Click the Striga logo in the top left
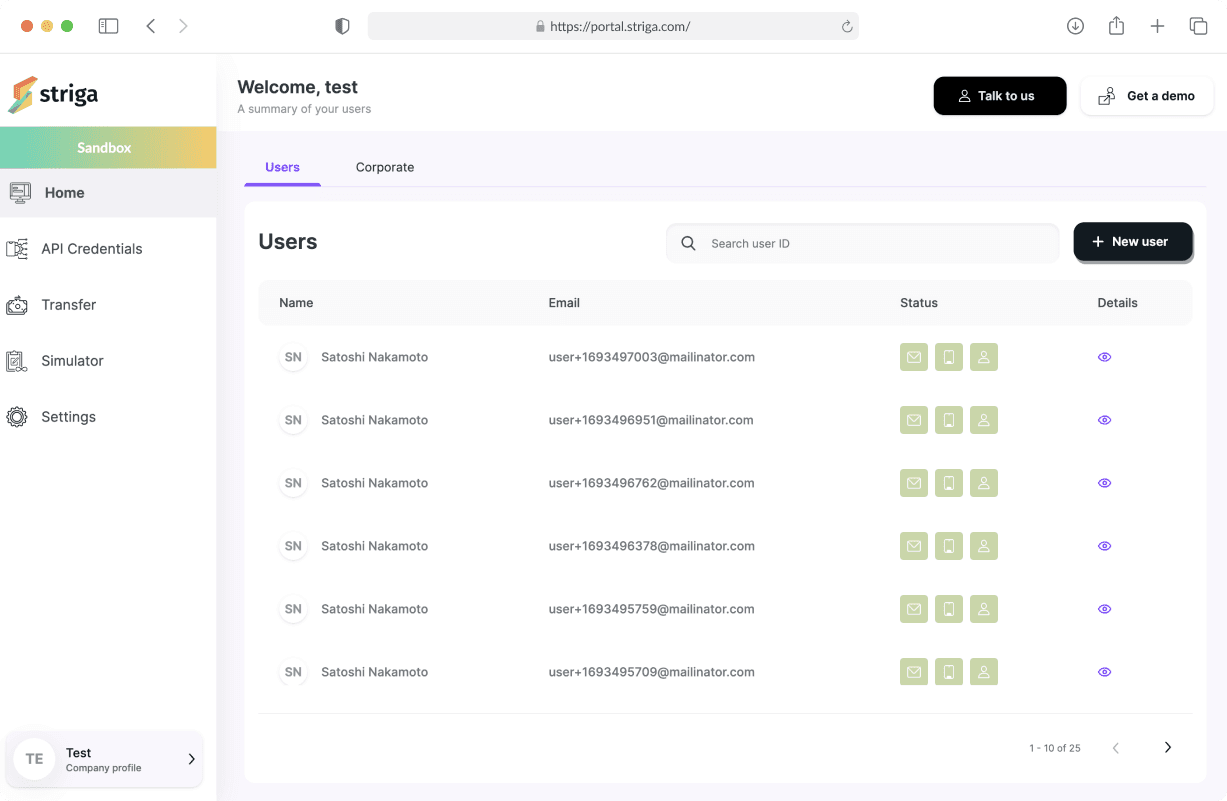Image resolution: width=1227 pixels, height=801 pixels. point(53,95)
